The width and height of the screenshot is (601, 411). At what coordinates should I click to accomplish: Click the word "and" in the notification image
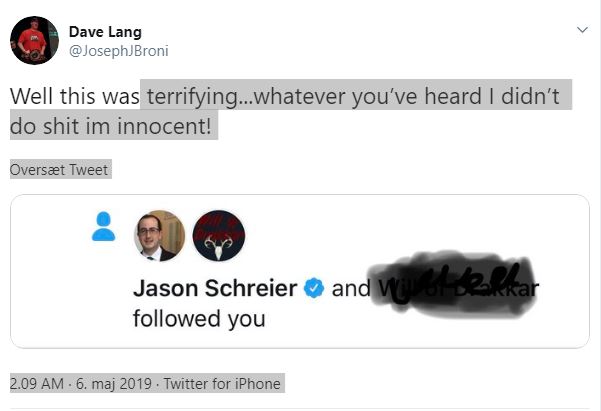click(350, 289)
